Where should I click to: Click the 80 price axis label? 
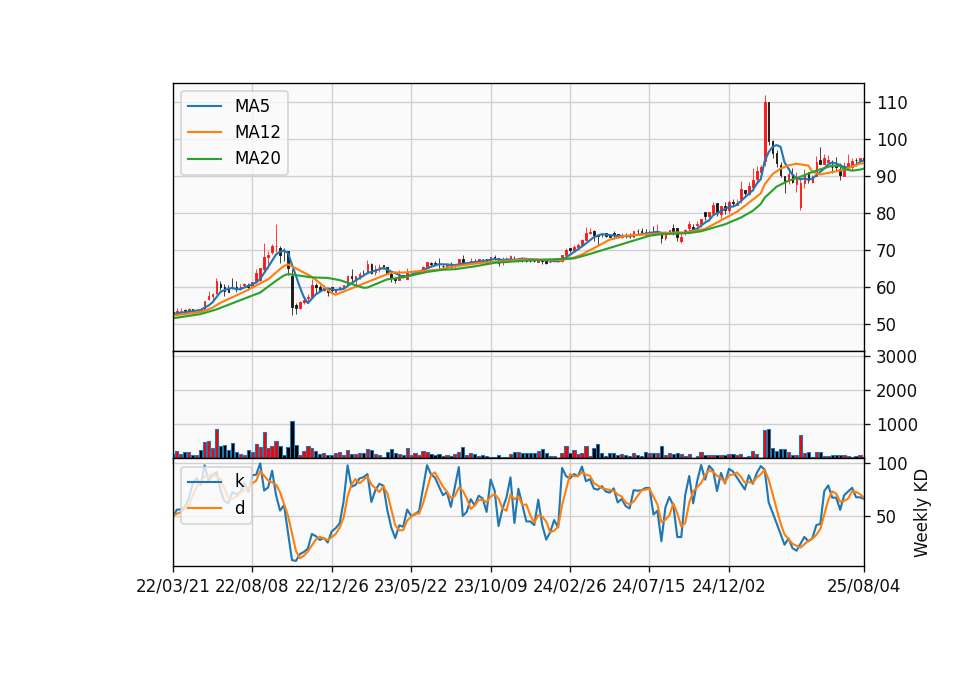887,214
